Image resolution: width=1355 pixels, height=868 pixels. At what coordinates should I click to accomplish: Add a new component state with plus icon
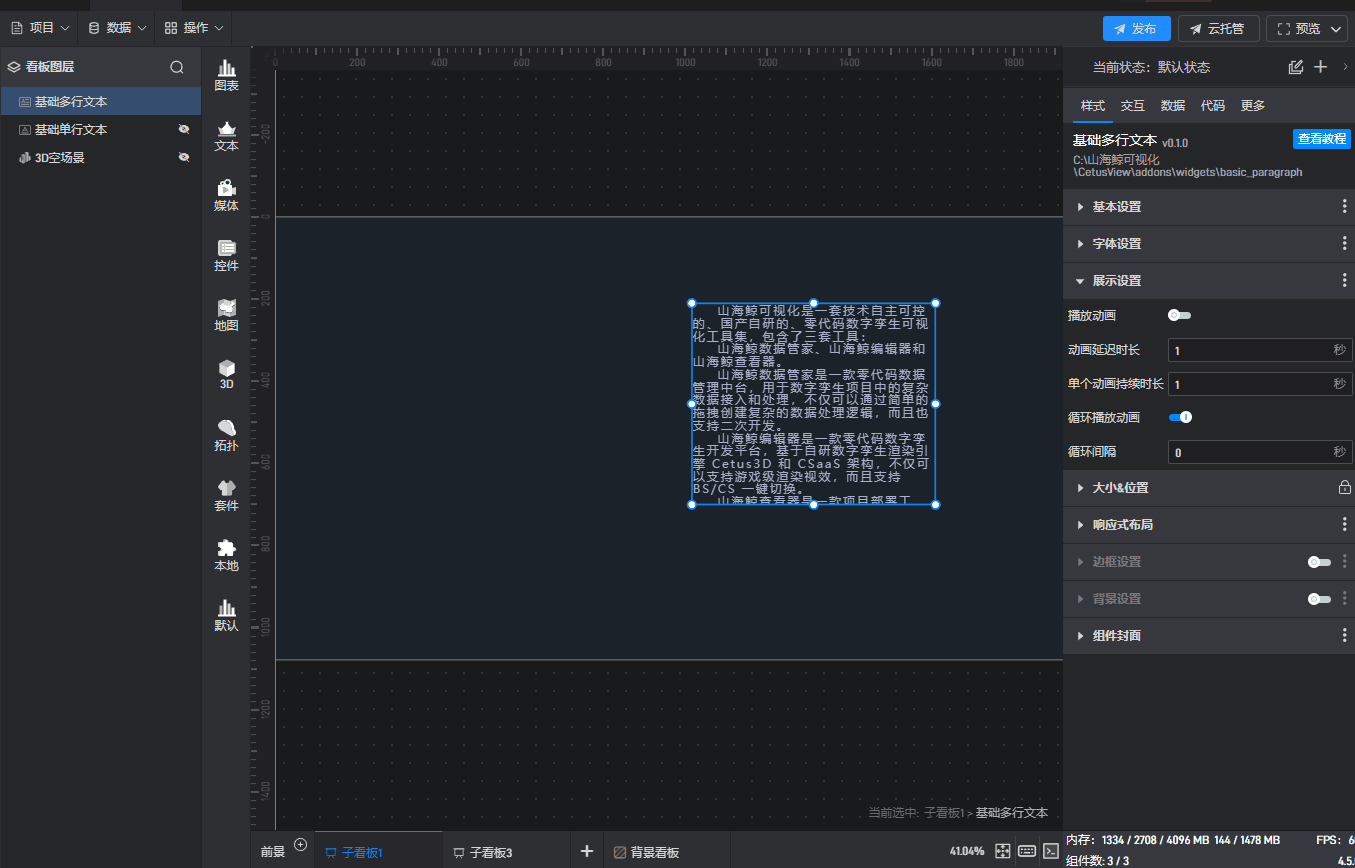tap(1320, 67)
